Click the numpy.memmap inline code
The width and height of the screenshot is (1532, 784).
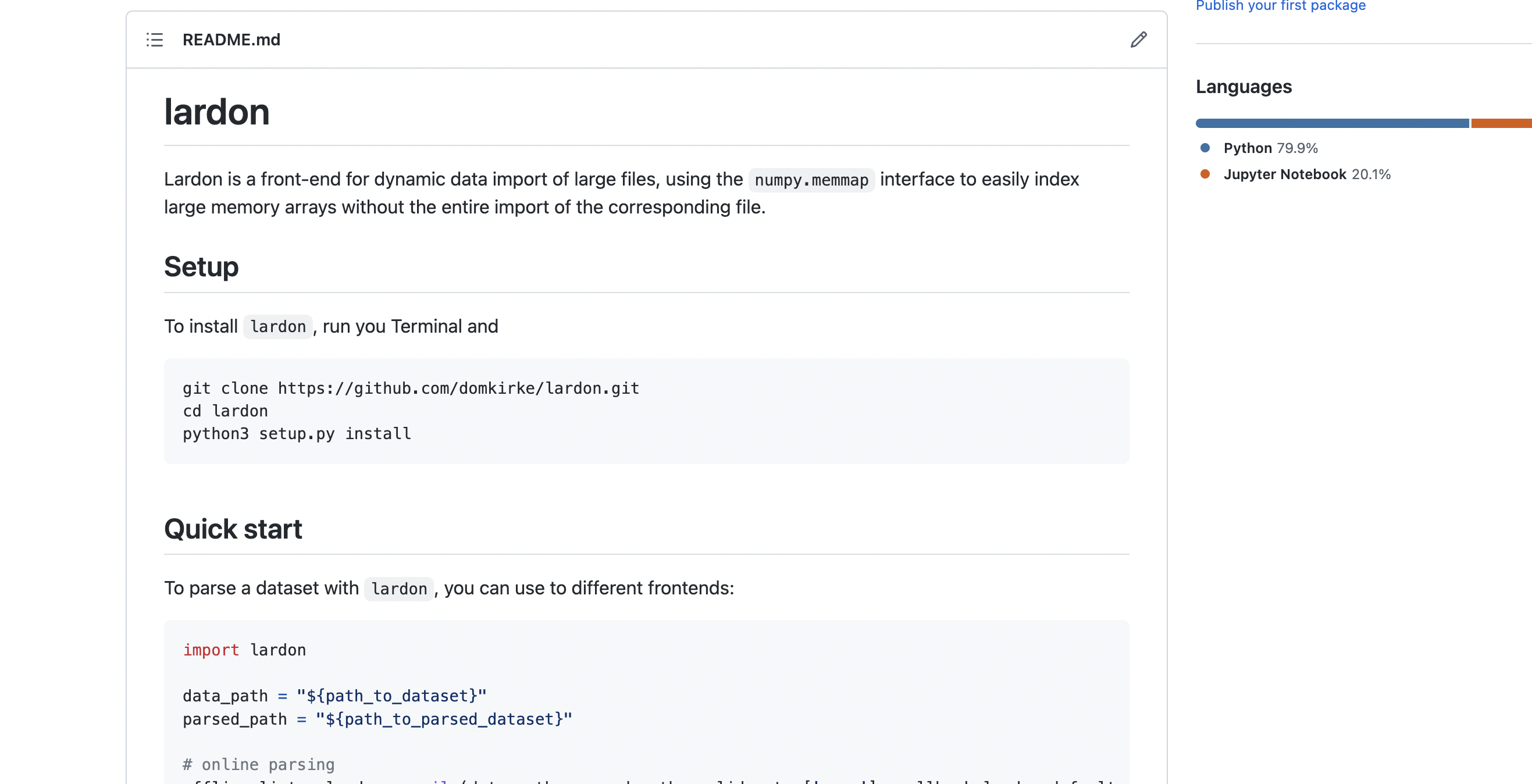(x=811, y=180)
